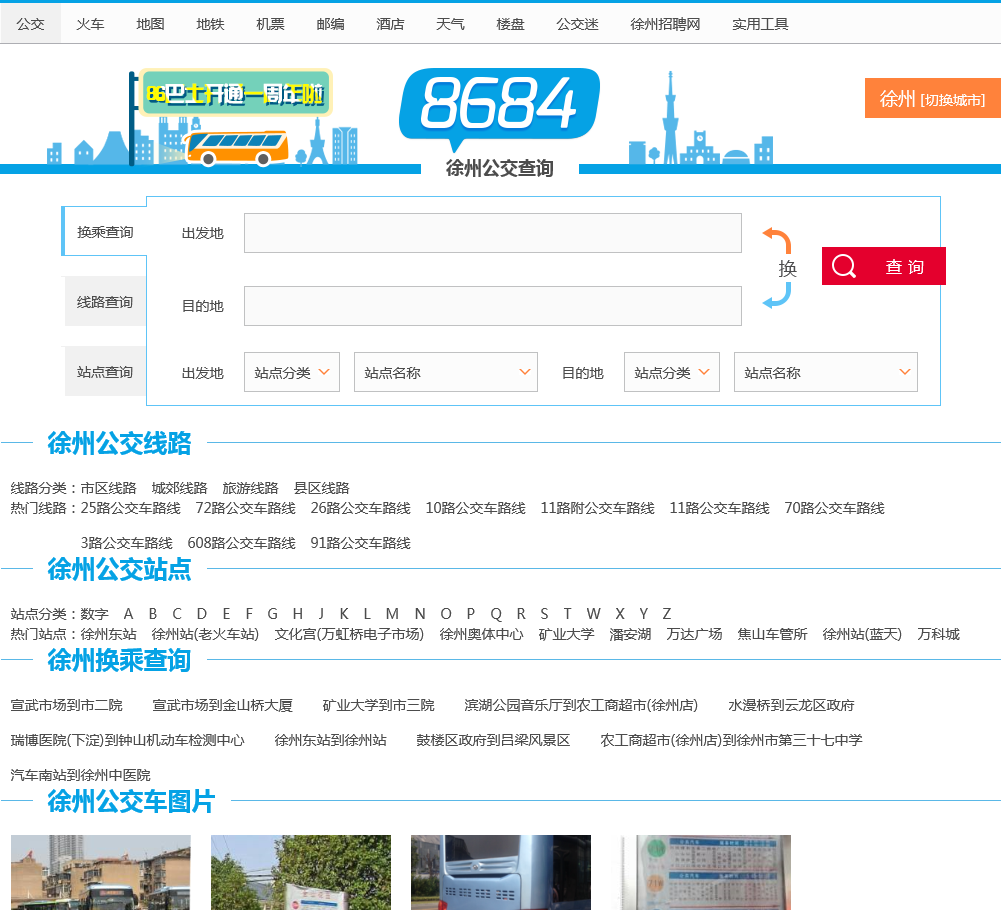1001x910 pixels.
Task: Expand the 目的地 站点名称 dropdown
Action: [825, 372]
